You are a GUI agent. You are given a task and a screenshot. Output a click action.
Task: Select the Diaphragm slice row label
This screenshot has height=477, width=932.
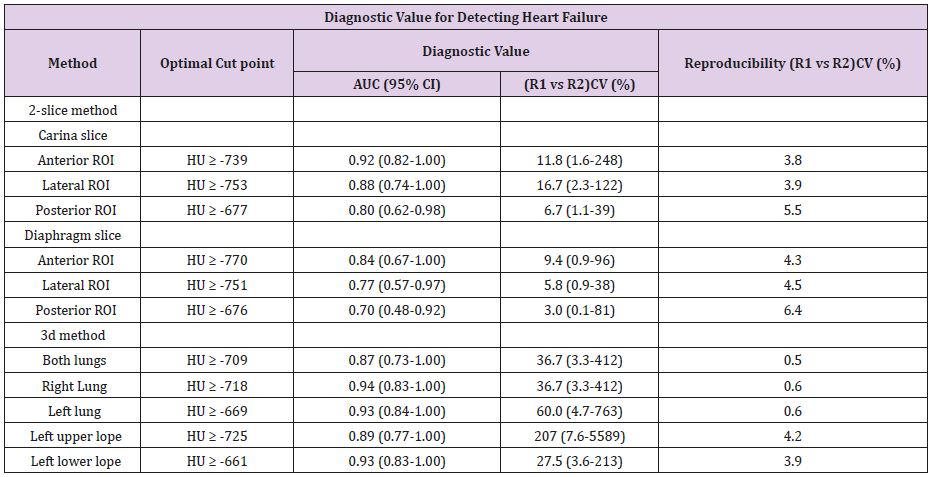73,235
